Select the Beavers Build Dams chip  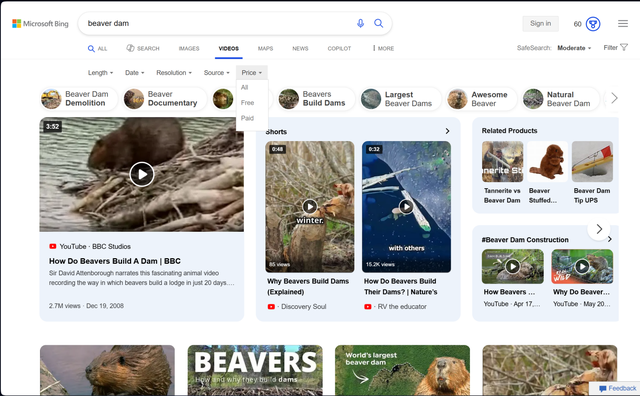click(x=316, y=99)
